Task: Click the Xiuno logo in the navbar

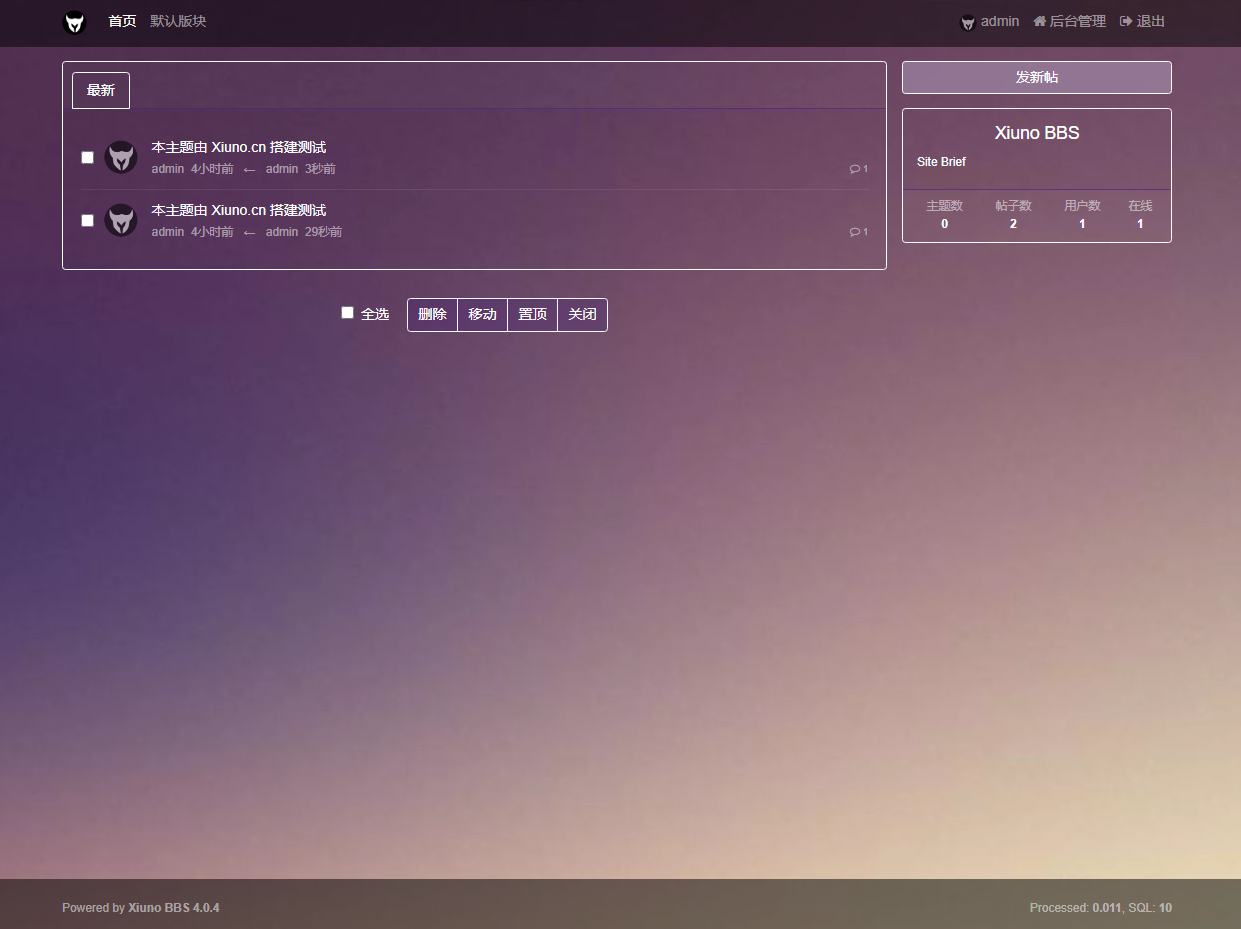Action: 75,22
